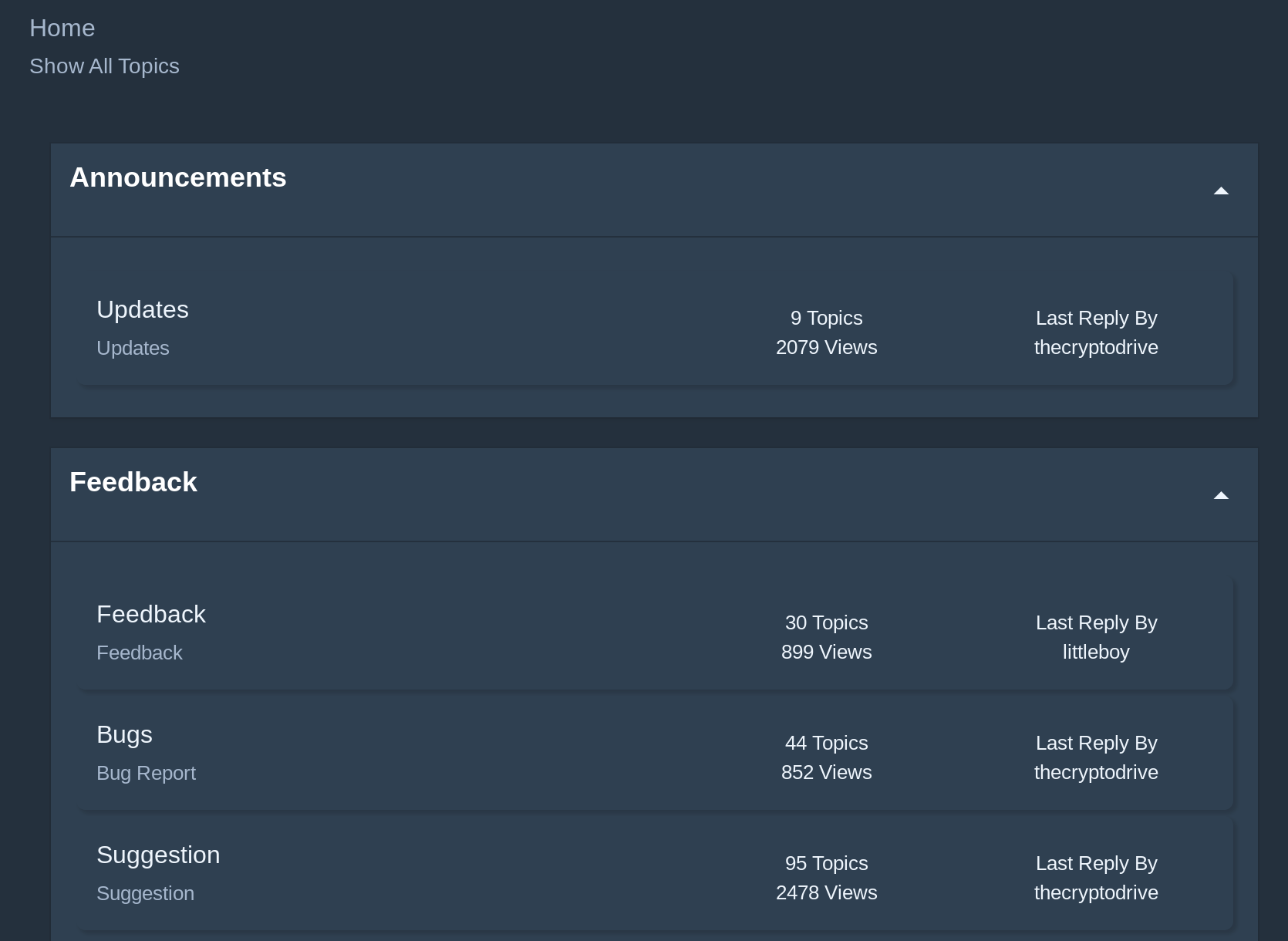
Task: Open the Feedback forum title
Action: 151,614
